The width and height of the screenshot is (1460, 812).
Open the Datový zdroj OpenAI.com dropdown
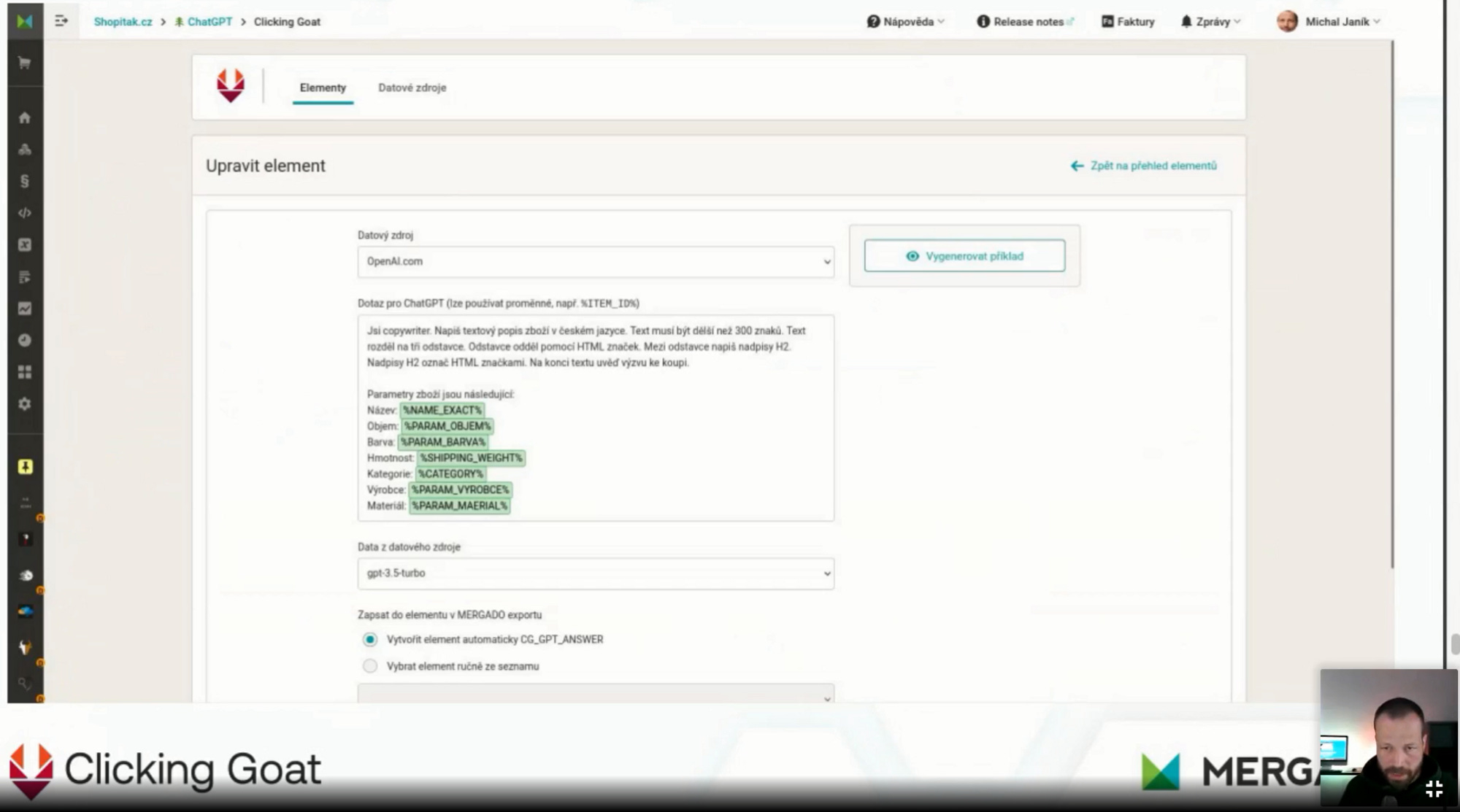click(x=596, y=262)
